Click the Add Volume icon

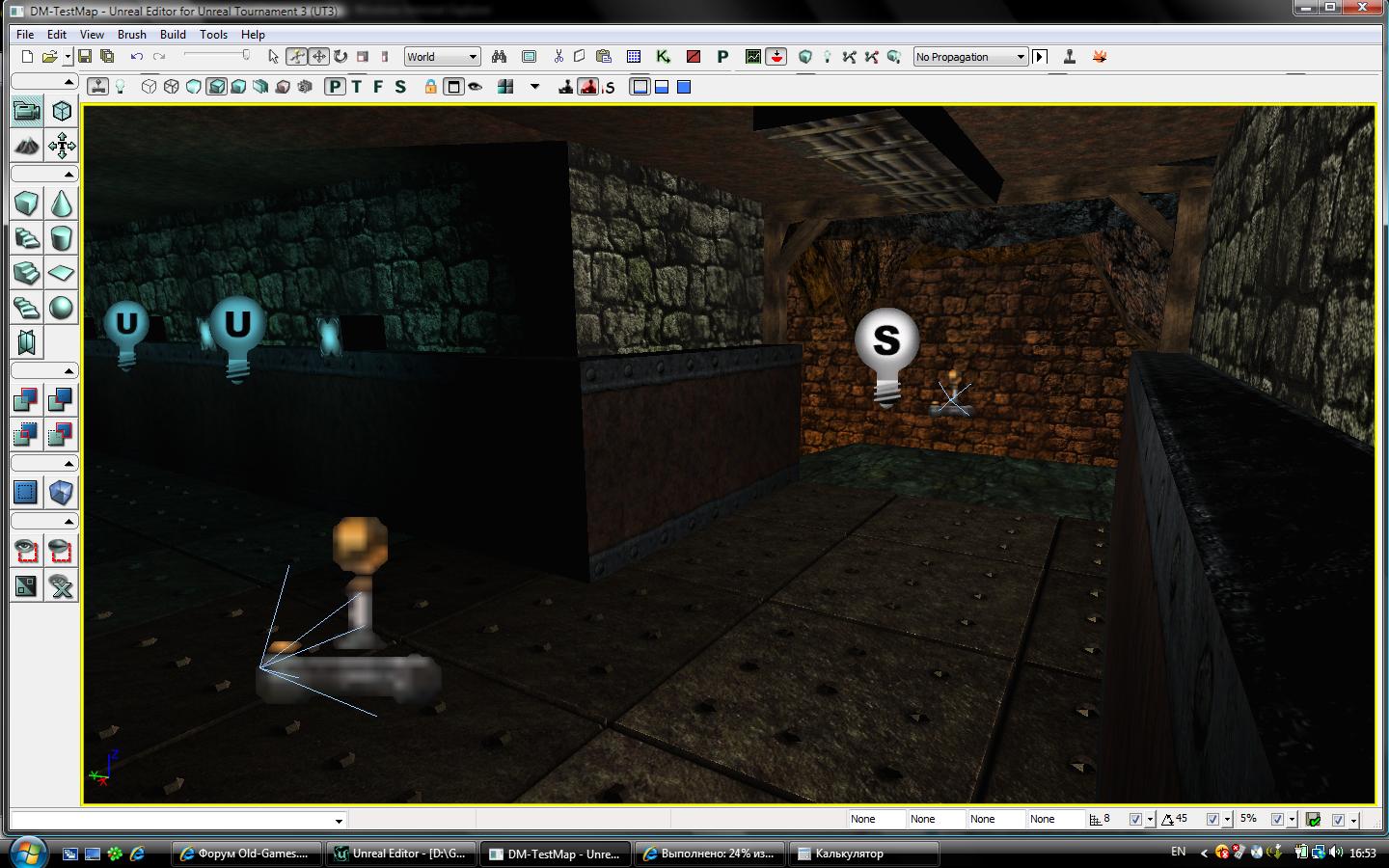pos(62,492)
